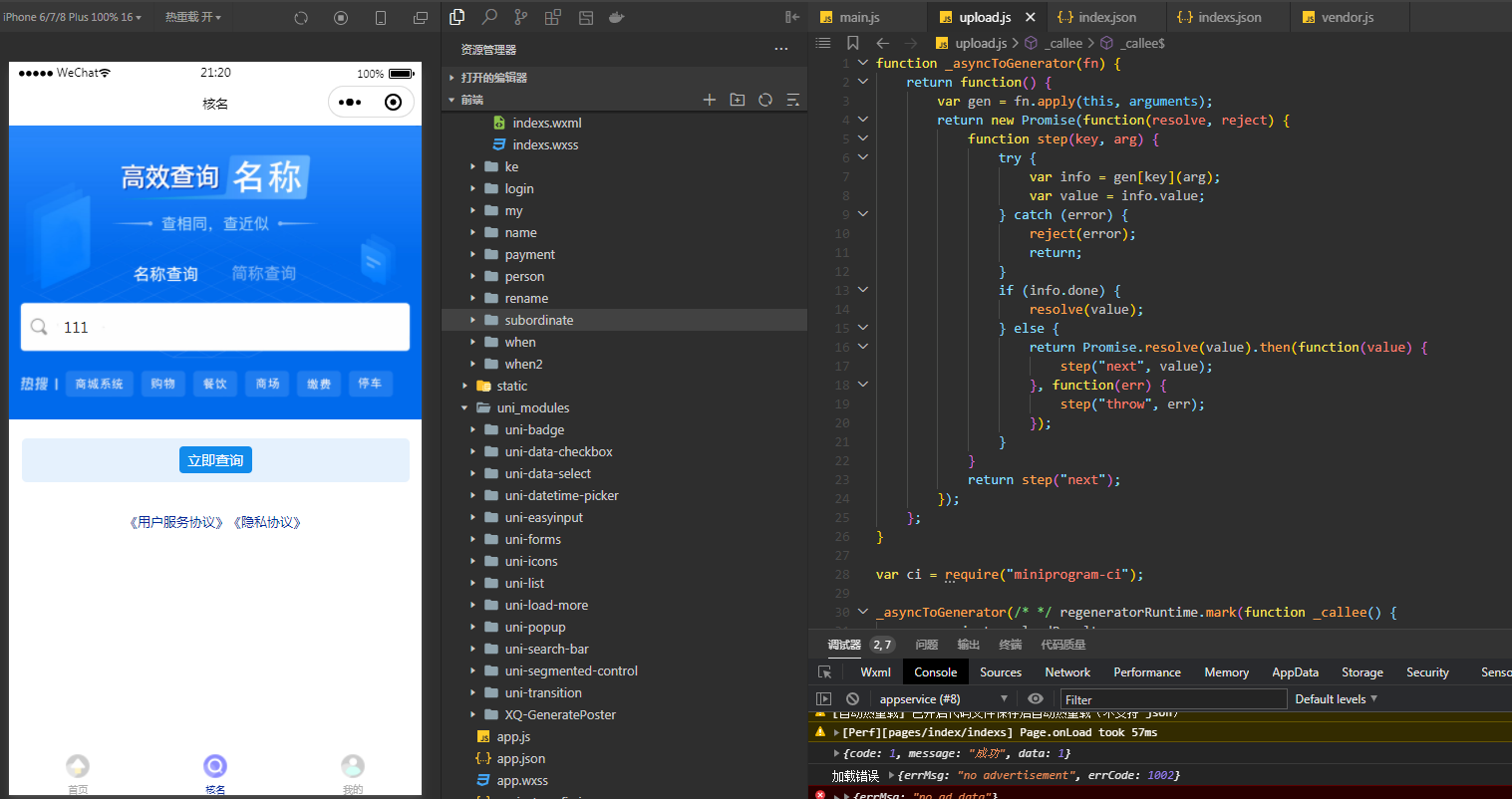Clear console with the clear icon
This screenshot has height=799, width=1512.
[x=852, y=699]
